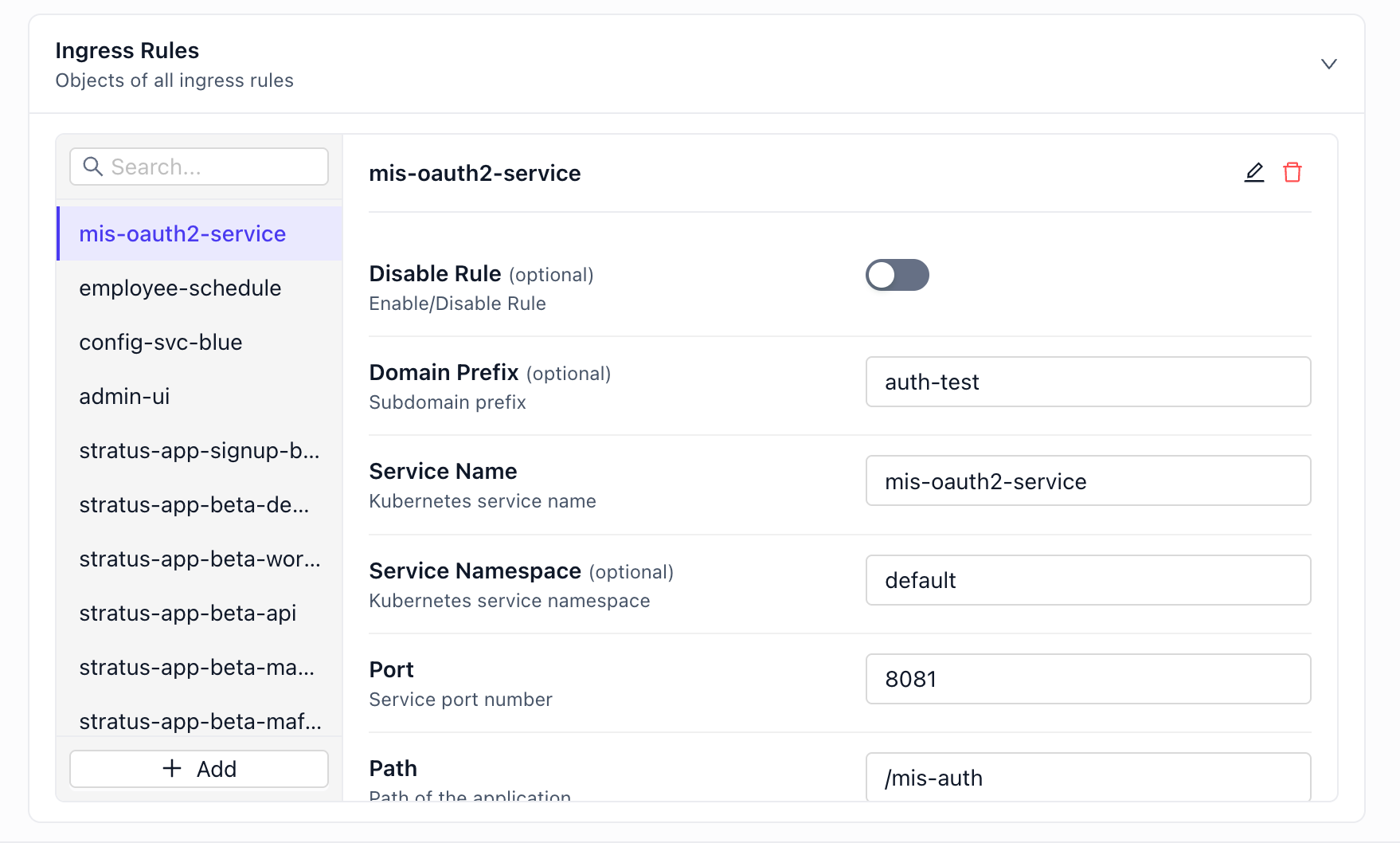The image size is (1400, 843).
Task: Focus the Search rules input
Action: (199, 167)
